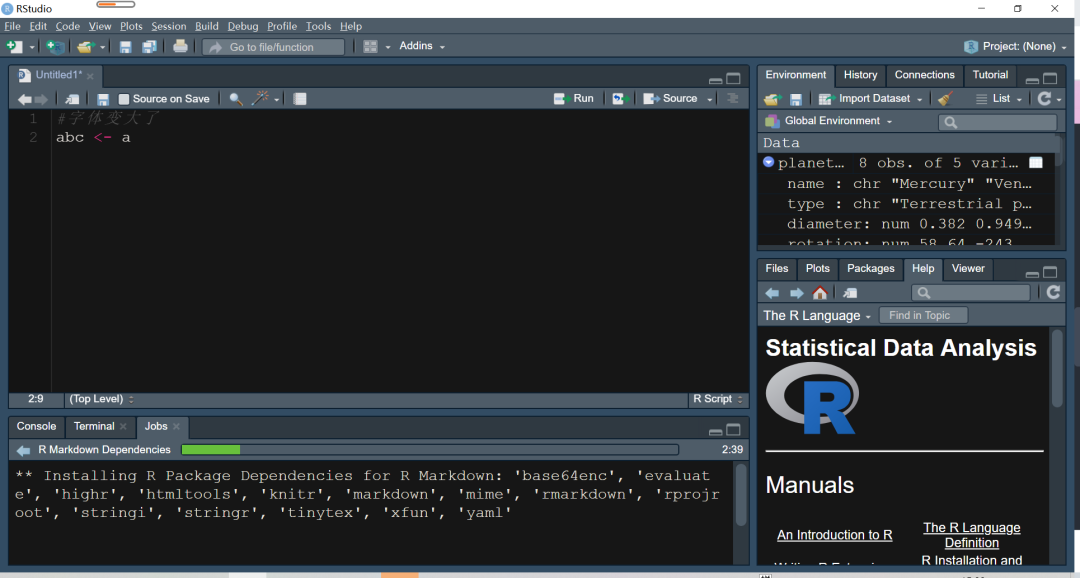The height and width of the screenshot is (578, 1080).
Task: Open the Help home page
Action: 820,293
